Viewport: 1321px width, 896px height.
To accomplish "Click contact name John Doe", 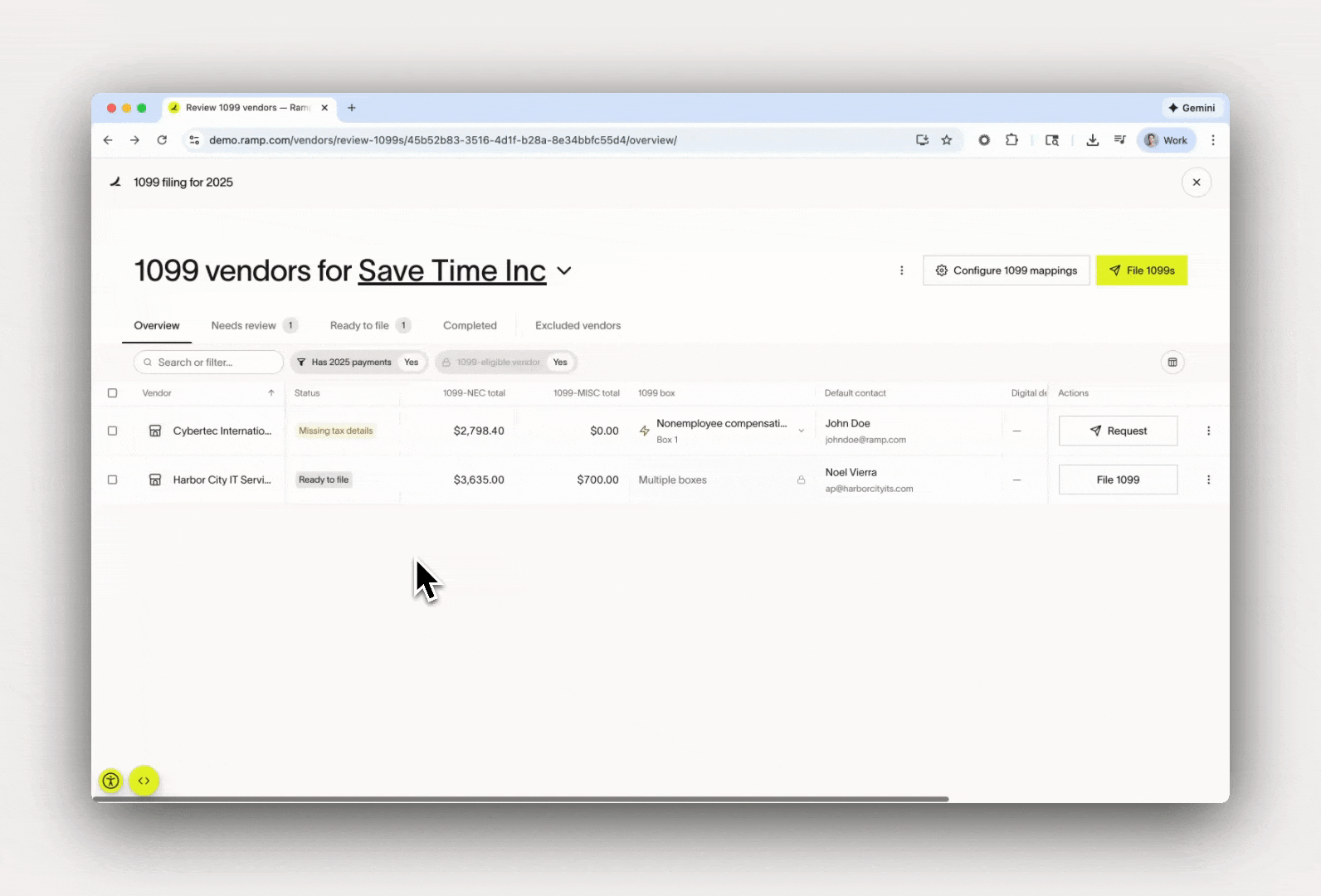I will tap(847, 423).
